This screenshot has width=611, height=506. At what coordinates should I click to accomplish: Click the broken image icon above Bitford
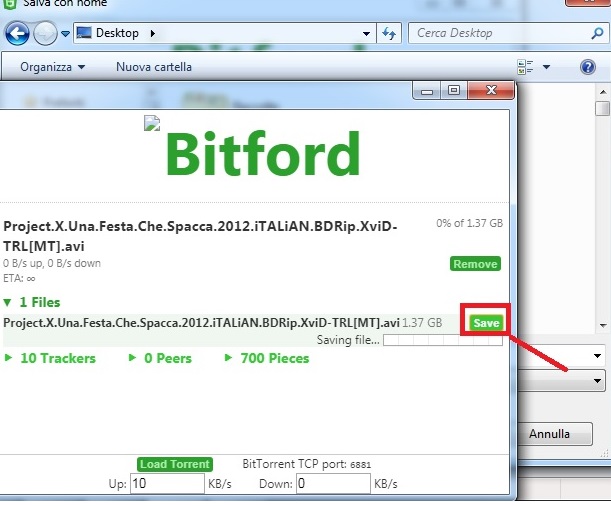pyautogui.click(x=152, y=123)
